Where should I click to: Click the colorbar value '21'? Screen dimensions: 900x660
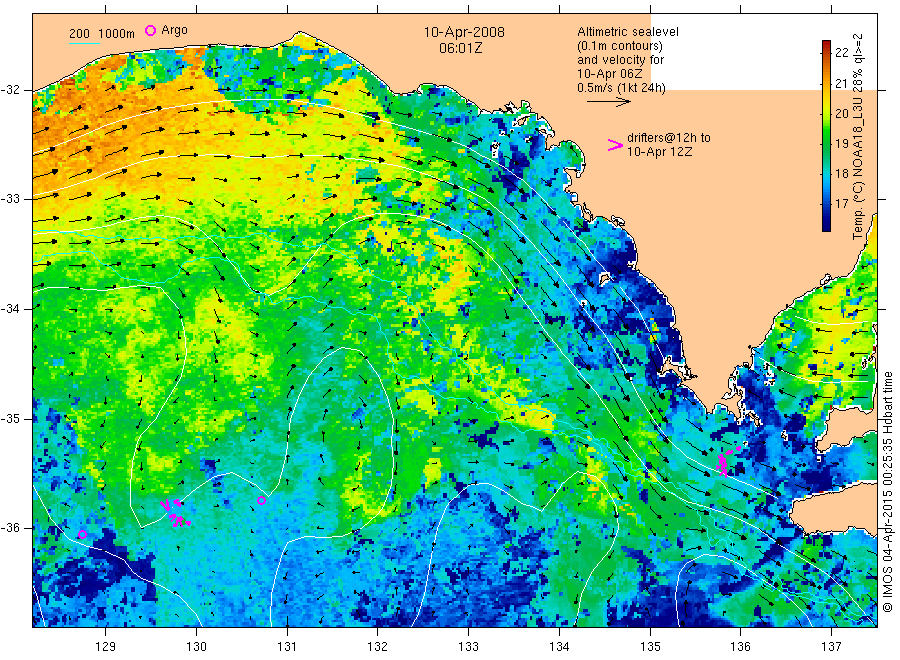point(841,84)
